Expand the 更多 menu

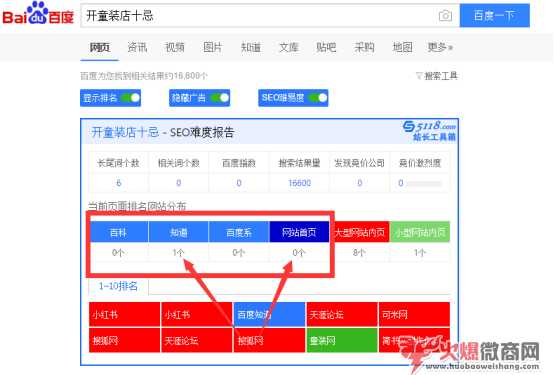tap(440, 47)
